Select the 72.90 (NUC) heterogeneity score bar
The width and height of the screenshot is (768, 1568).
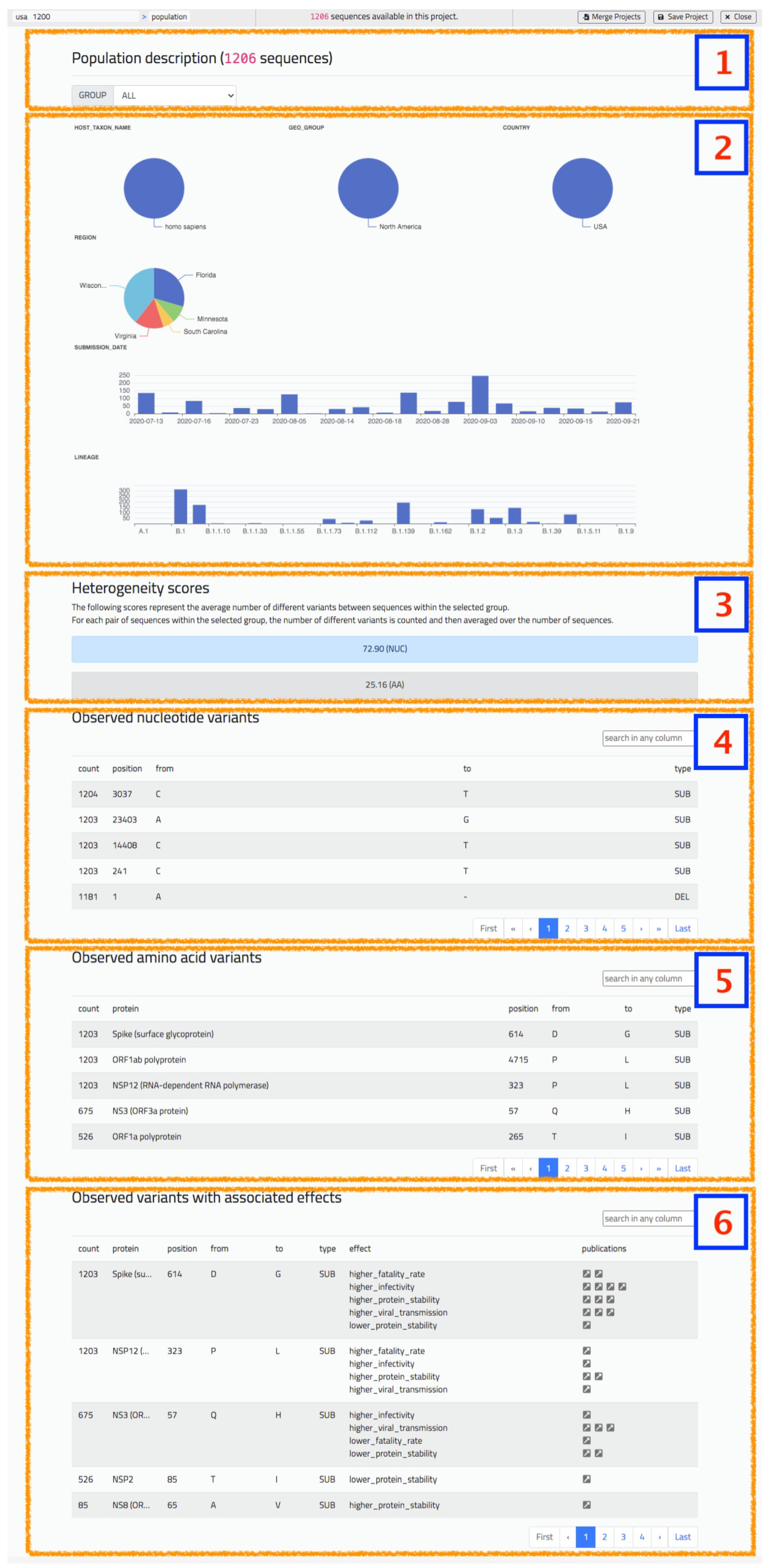(384, 648)
